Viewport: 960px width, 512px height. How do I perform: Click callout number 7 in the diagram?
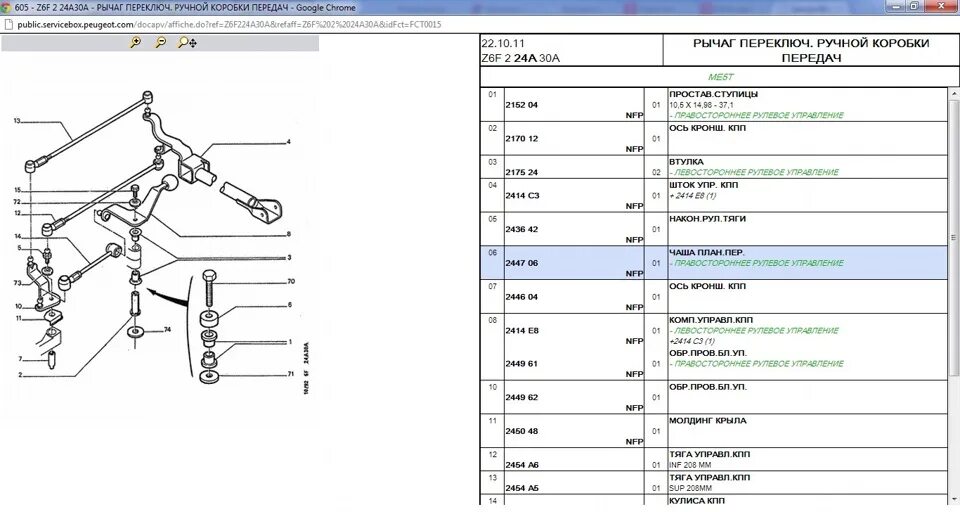tap(20, 360)
